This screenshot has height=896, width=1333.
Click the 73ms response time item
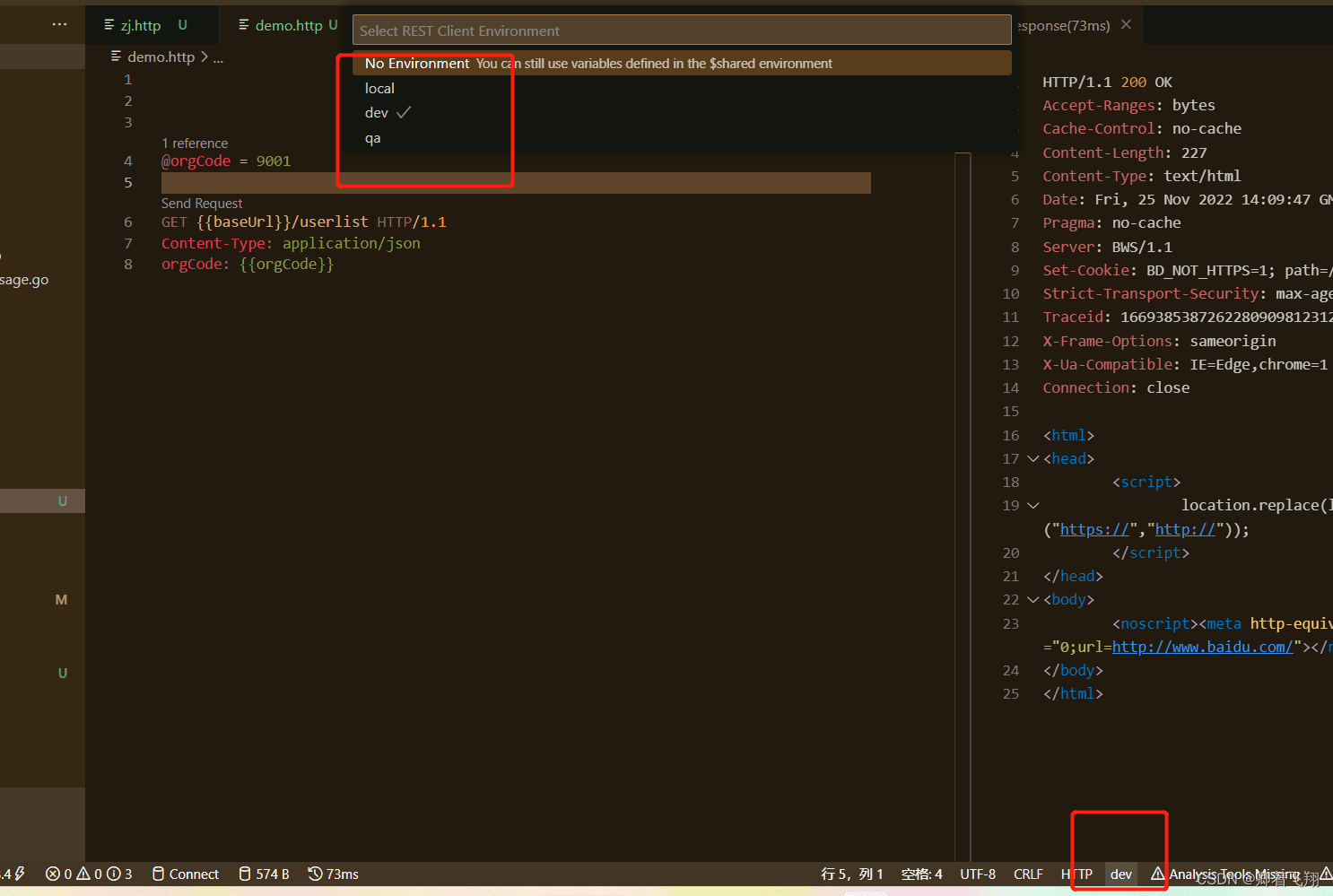tap(333, 874)
